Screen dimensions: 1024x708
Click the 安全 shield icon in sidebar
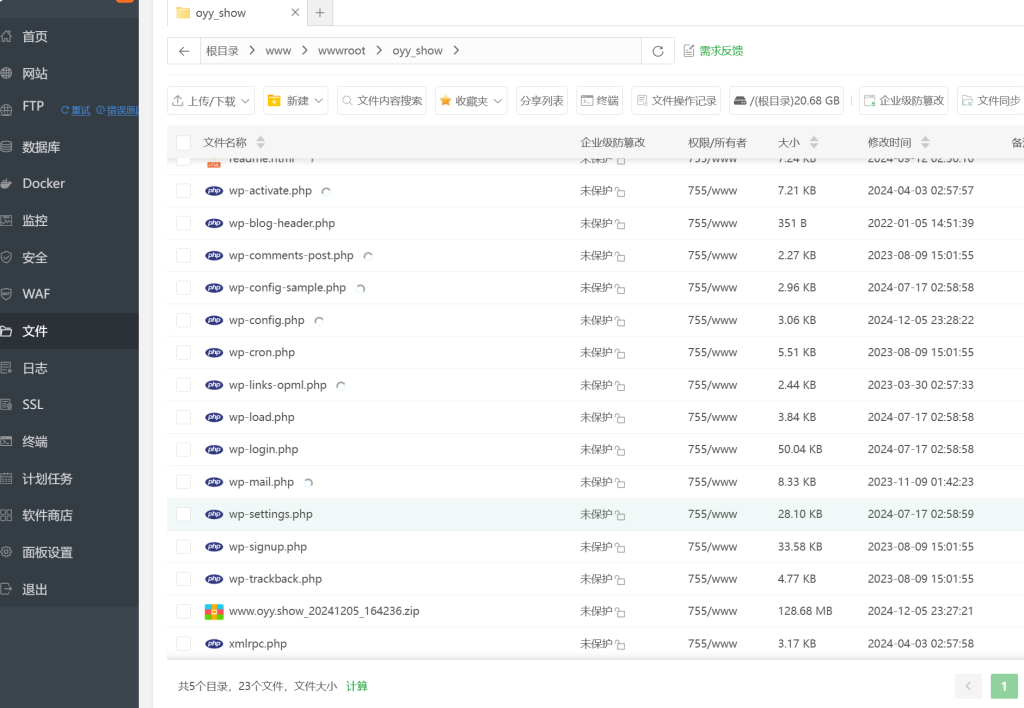tap(7, 257)
